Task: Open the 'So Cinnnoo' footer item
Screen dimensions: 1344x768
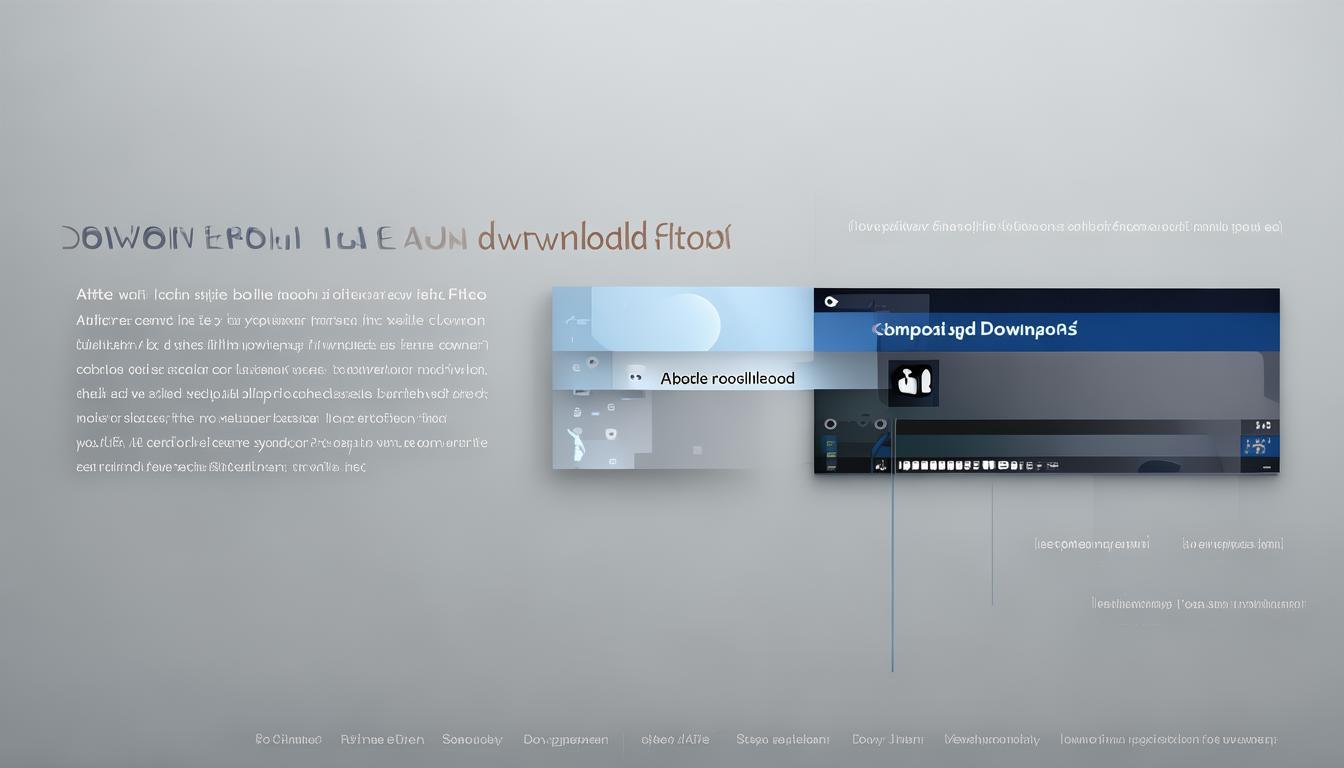Action: pyautogui.click(x=288, y=740)
